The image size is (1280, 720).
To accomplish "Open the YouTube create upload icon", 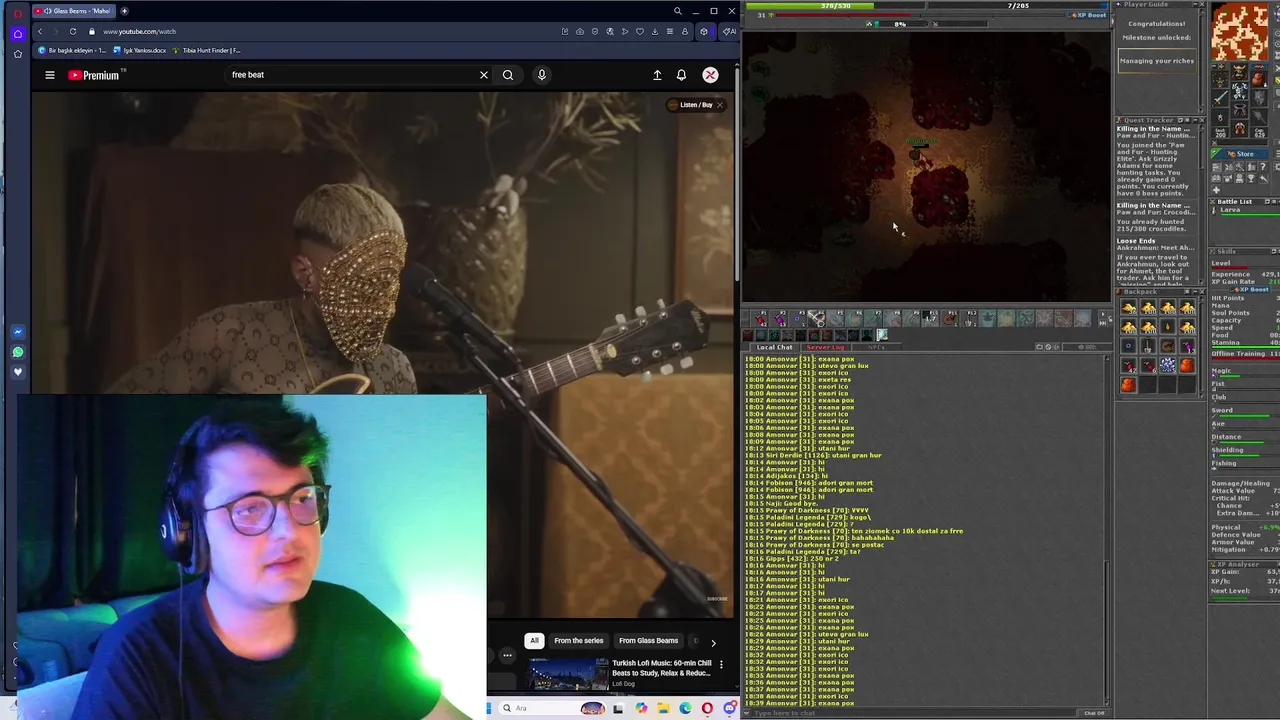I will point(657,75).
